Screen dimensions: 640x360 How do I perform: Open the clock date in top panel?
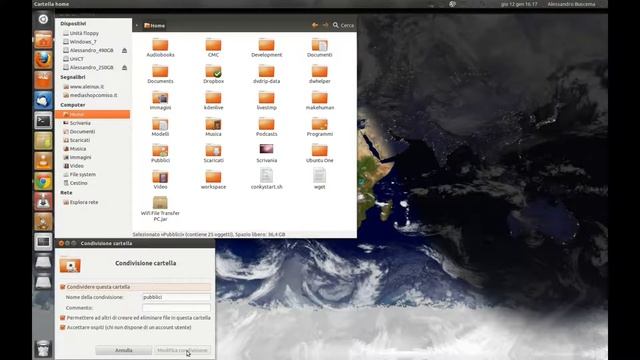point(519,4)
